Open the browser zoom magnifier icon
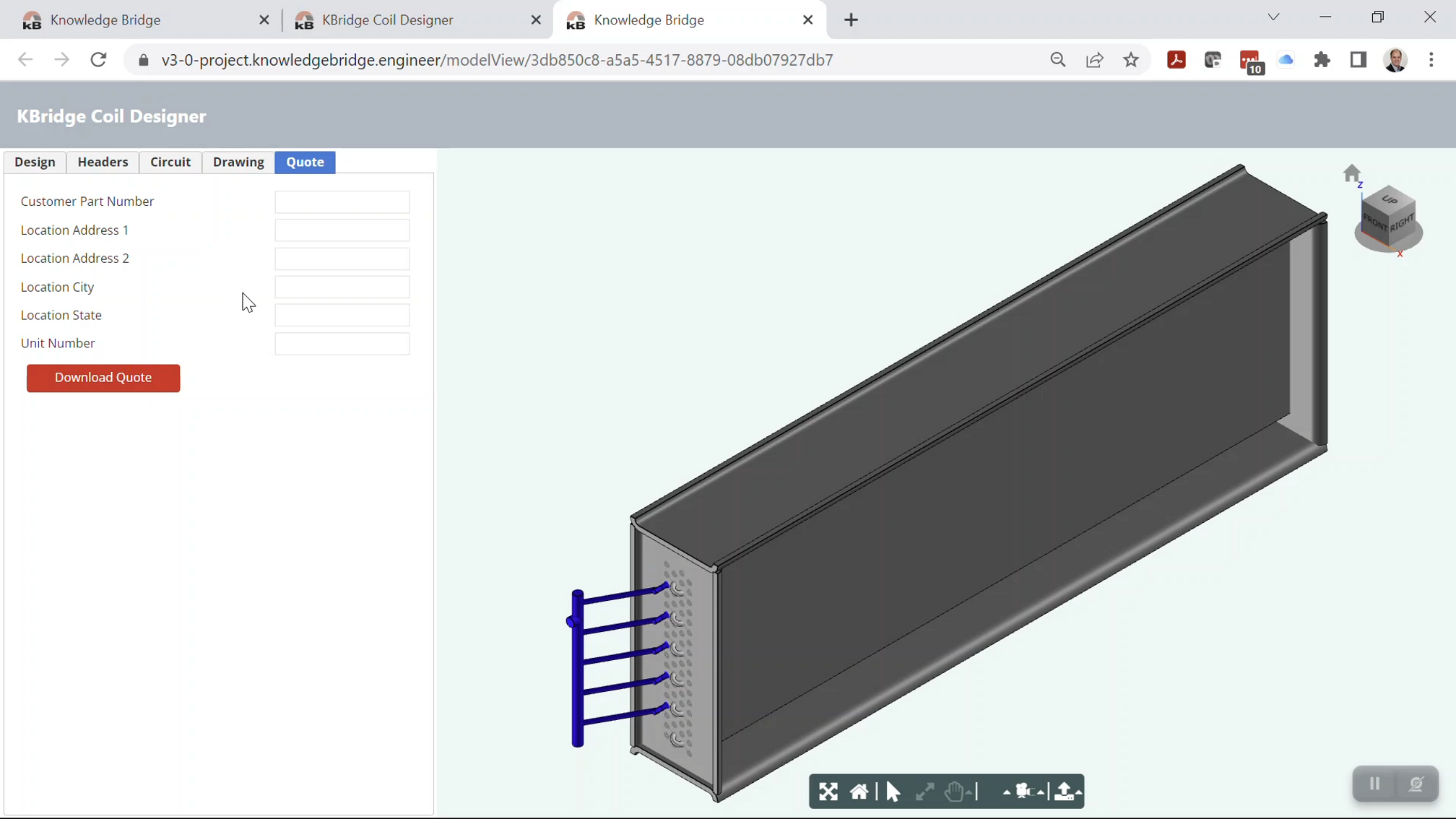This screenshot has height=819, width=1456. (x=1058, y=60)
